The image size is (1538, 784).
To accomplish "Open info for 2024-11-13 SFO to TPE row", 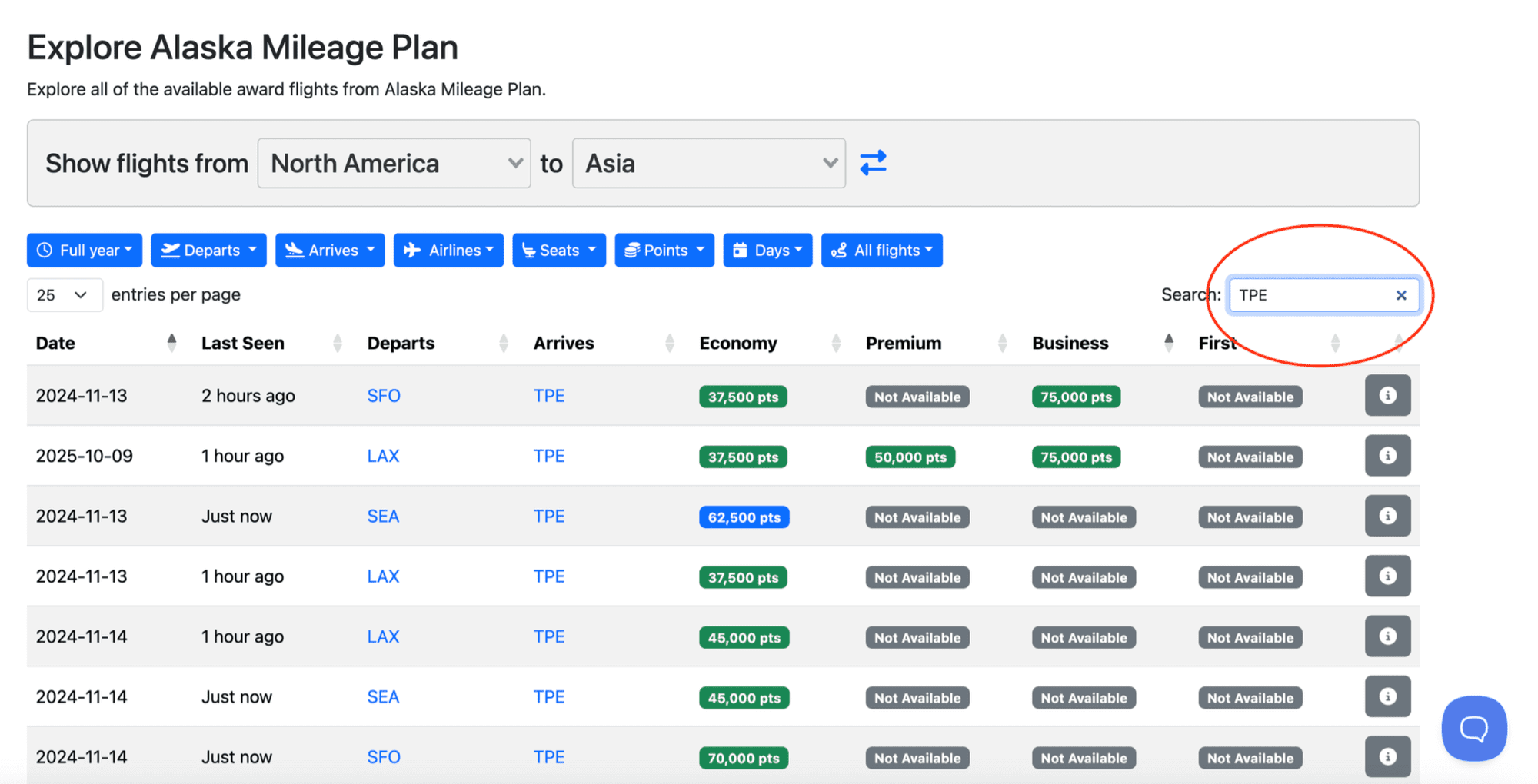I will coord(1387,395).
